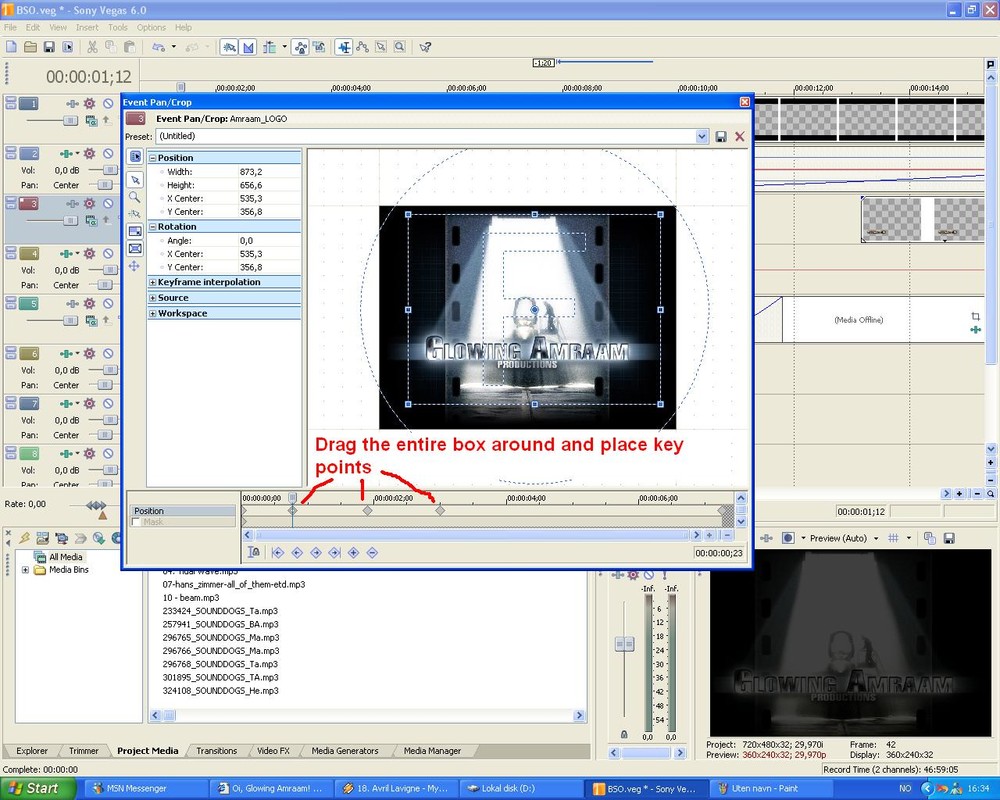Screen dimensions: 1000x800
Task: Toggle the Automatic Crossfades toolbar icon
Action: (248, 47)
